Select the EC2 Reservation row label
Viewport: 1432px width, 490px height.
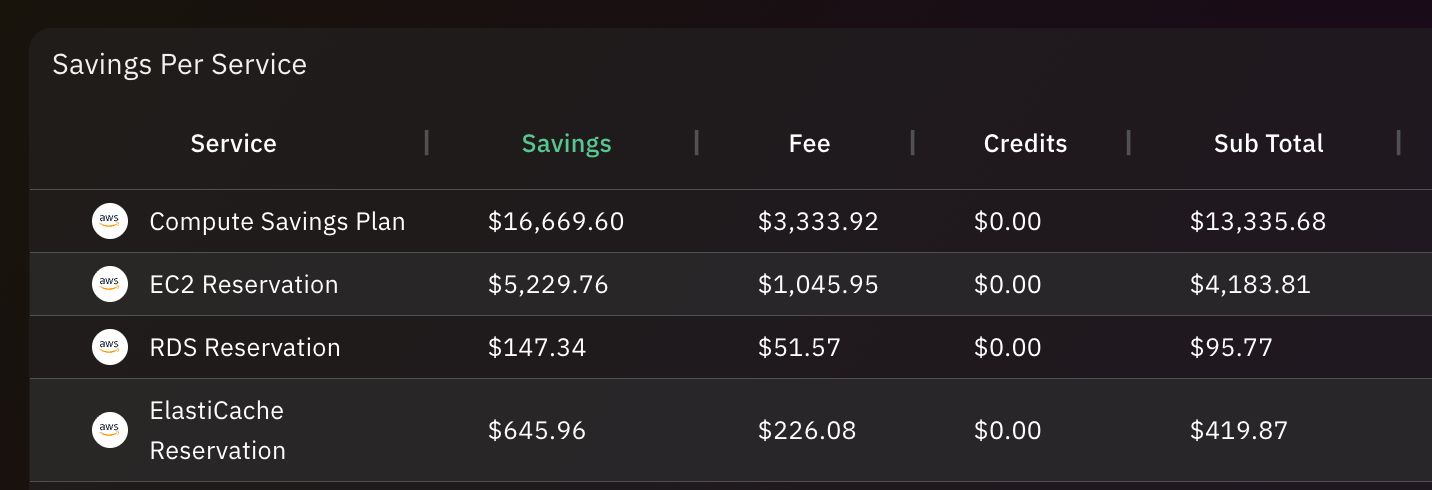[244, 284]
